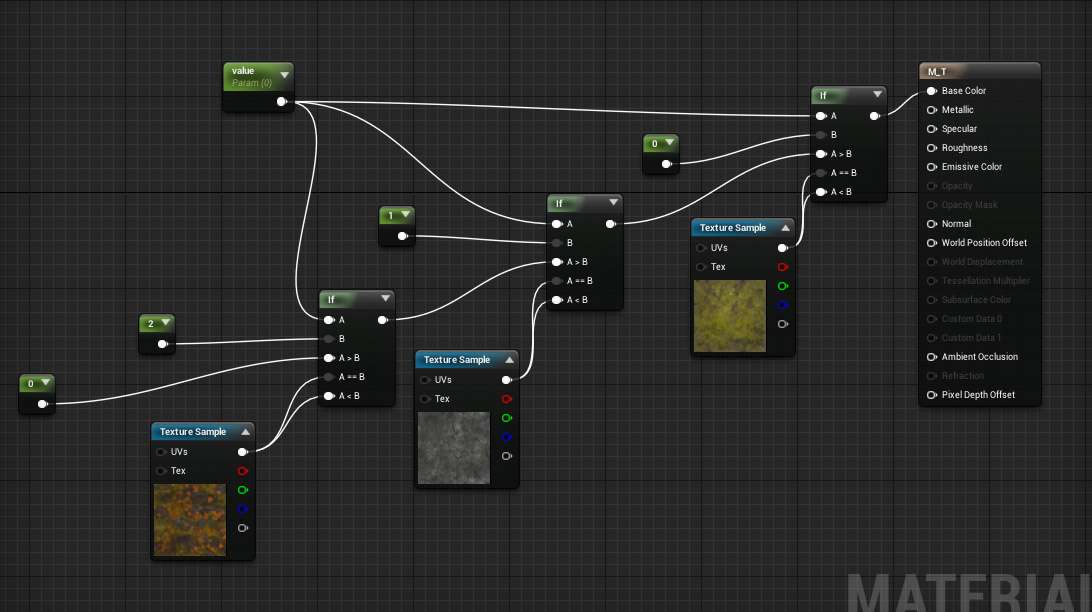The image size is (1092, 612).
Task: Click the greyed Subsurface Color label
Action: 976,300
